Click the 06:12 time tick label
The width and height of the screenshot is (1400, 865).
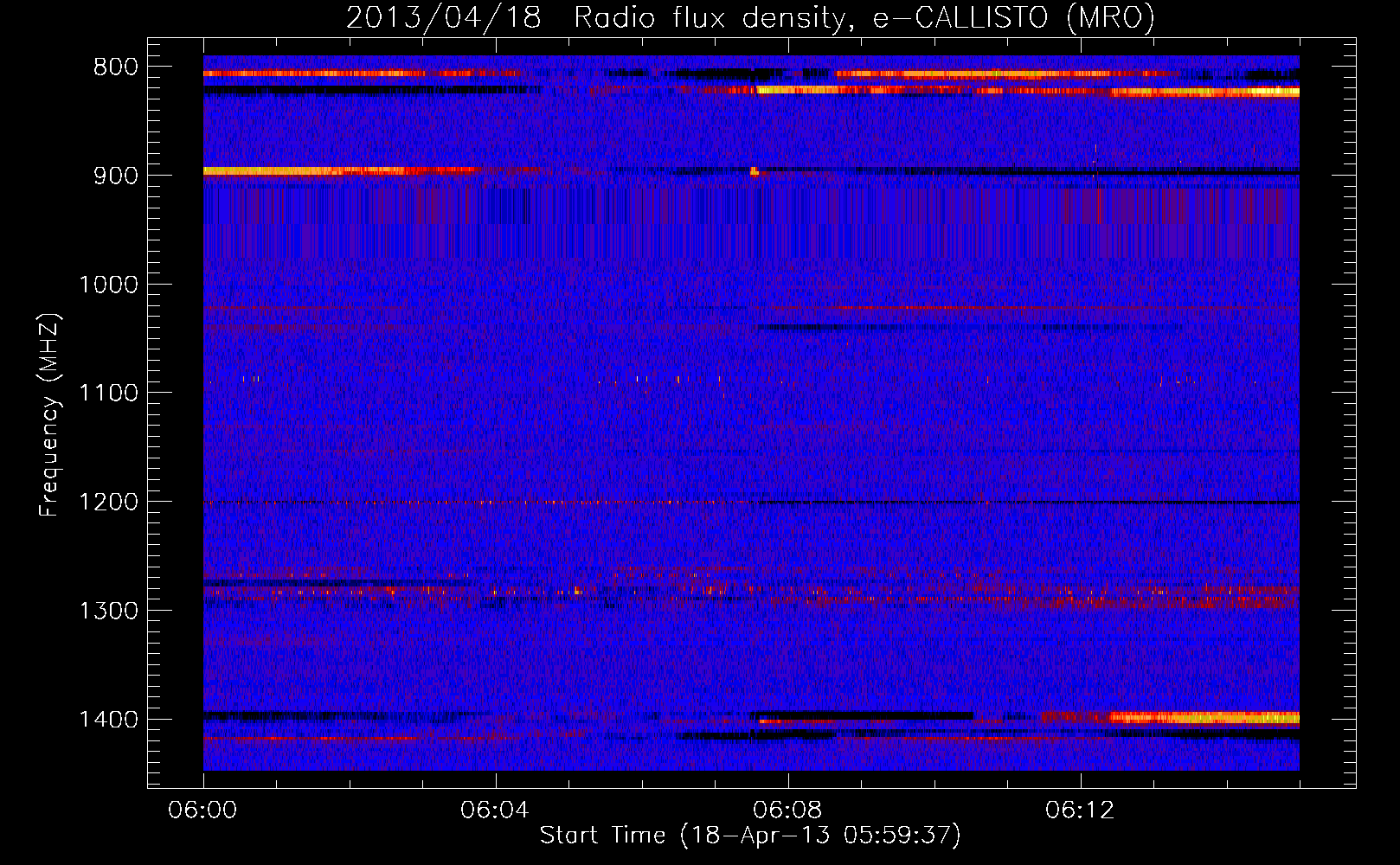tap(1080, 811)
